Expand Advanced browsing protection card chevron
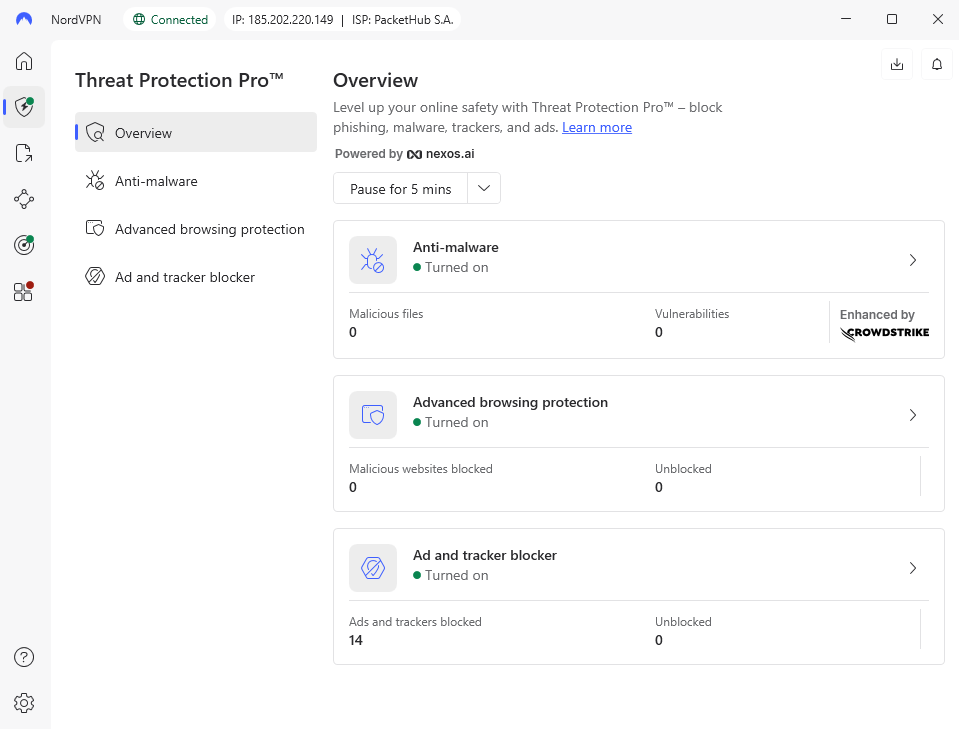Image resolution: width=959 pixels, height=729 pixels. [913, 415]
